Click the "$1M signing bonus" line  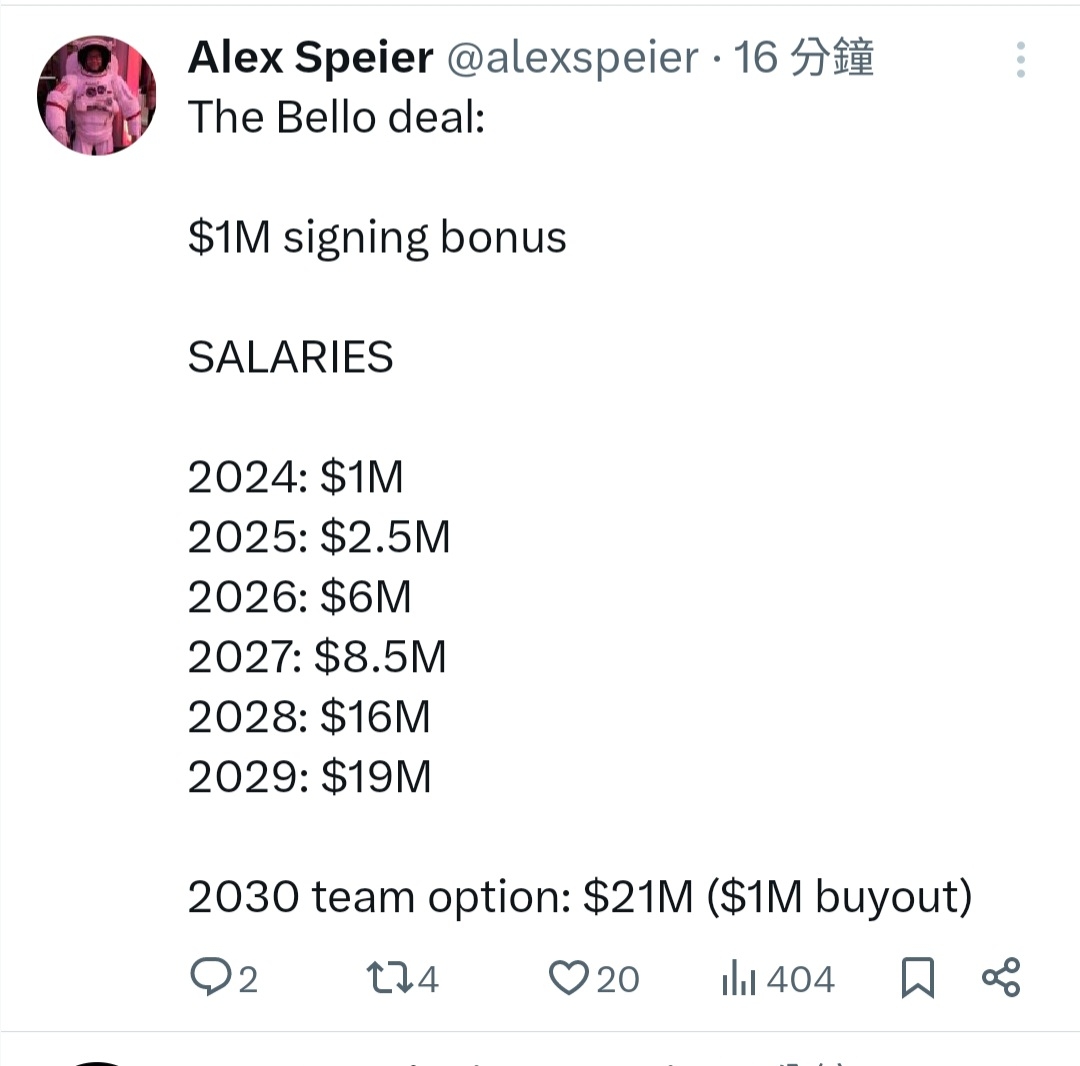(x=377, y=238)
